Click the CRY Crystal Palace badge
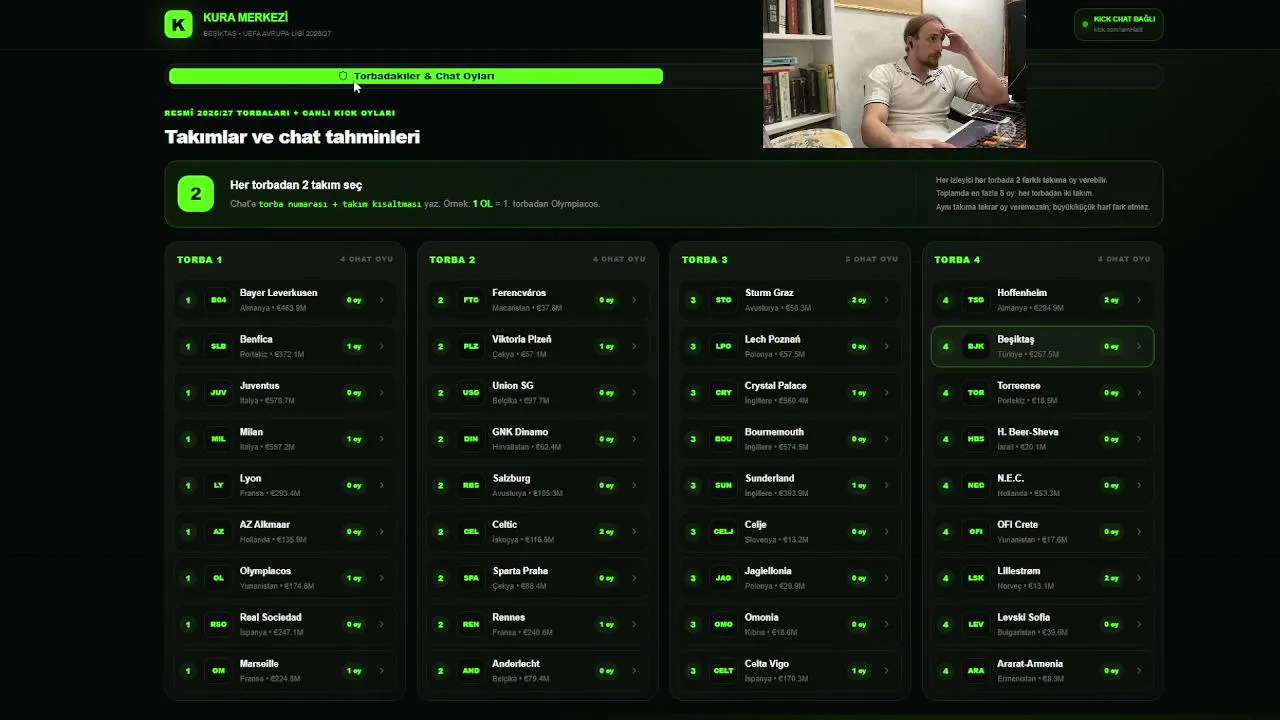 [724, 393]
